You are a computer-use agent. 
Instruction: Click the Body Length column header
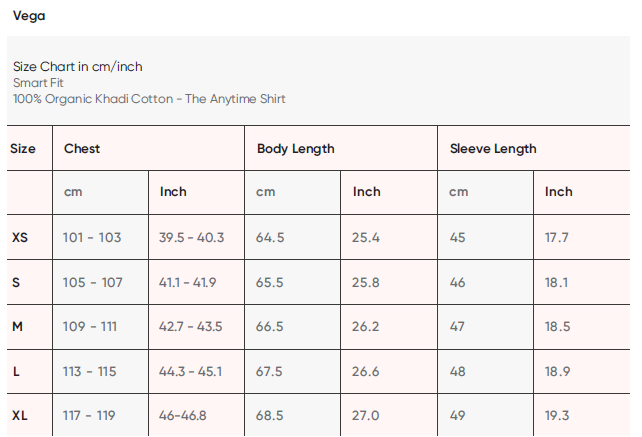tap(296, 149)
